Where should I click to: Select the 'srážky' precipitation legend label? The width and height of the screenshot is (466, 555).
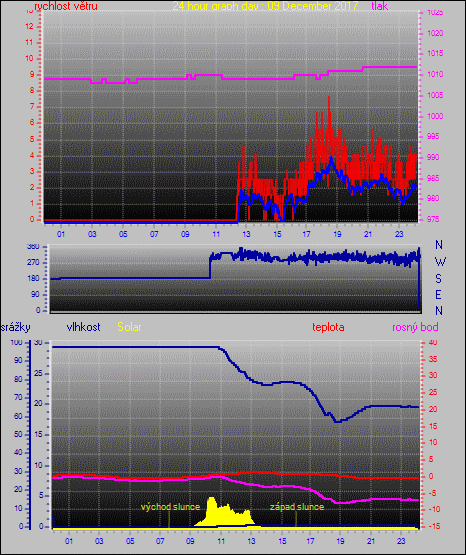(x=15, y=327)
